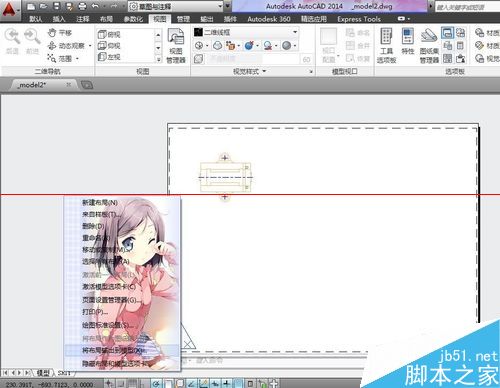Click the highlighted command line palette icon

pyautogui.click(x=447, y=33)
